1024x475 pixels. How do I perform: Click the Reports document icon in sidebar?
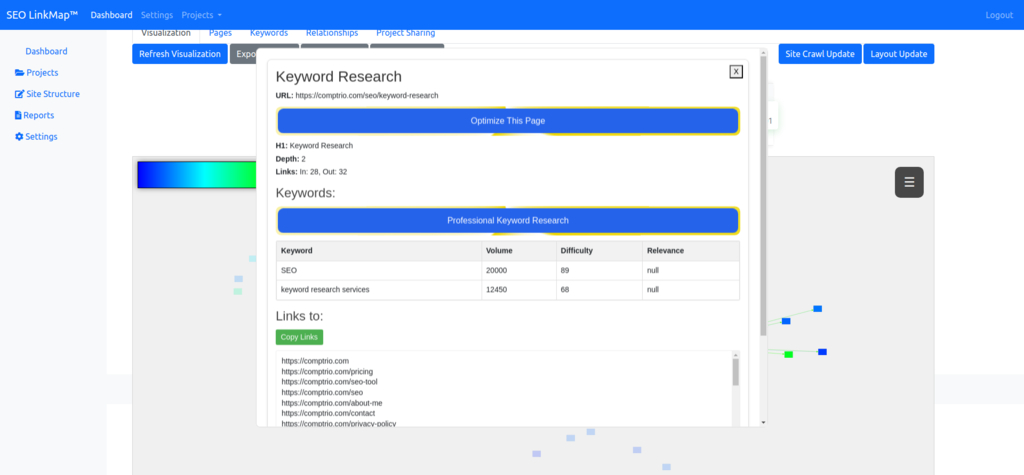[18, 116]
